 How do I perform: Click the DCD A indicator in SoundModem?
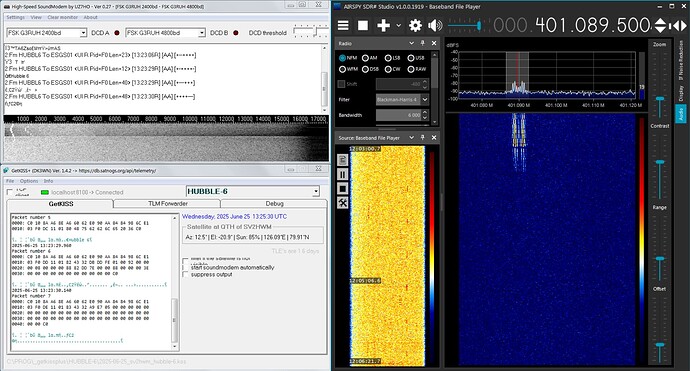click(x=117, y=33)
